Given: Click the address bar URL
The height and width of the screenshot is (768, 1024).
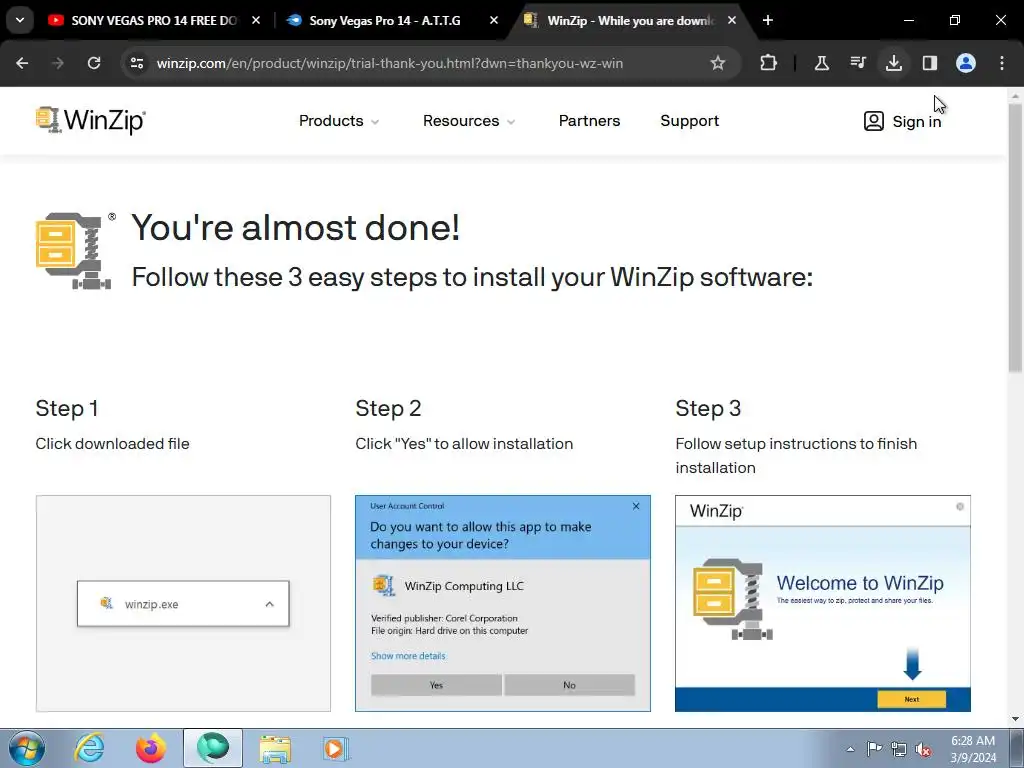Looking at the screenshot, I should (390, 63).
